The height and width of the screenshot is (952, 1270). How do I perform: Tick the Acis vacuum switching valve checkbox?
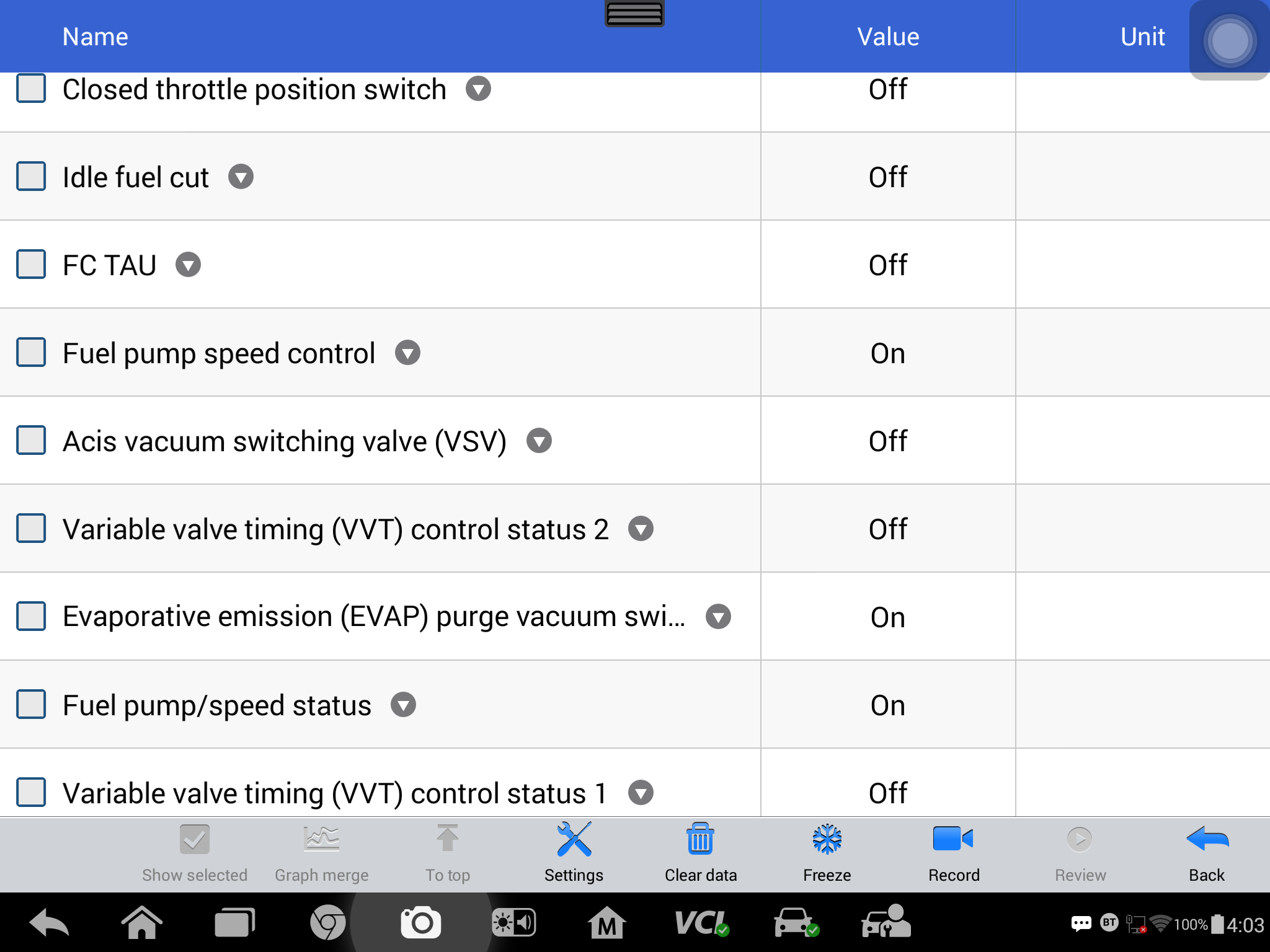pos(31,441)
